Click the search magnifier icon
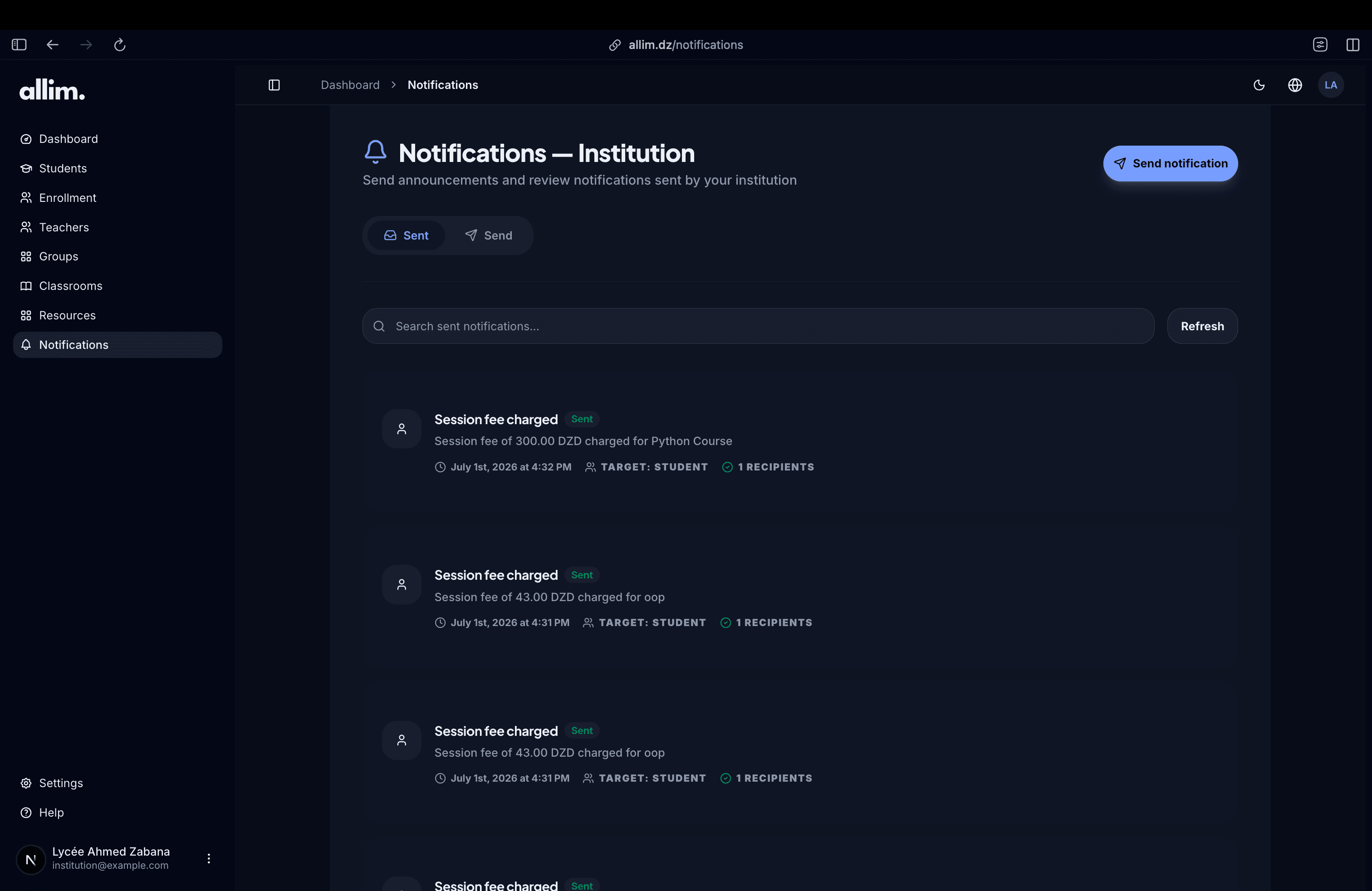This screenshot has width=1372, height=891. tap(379, 326)
